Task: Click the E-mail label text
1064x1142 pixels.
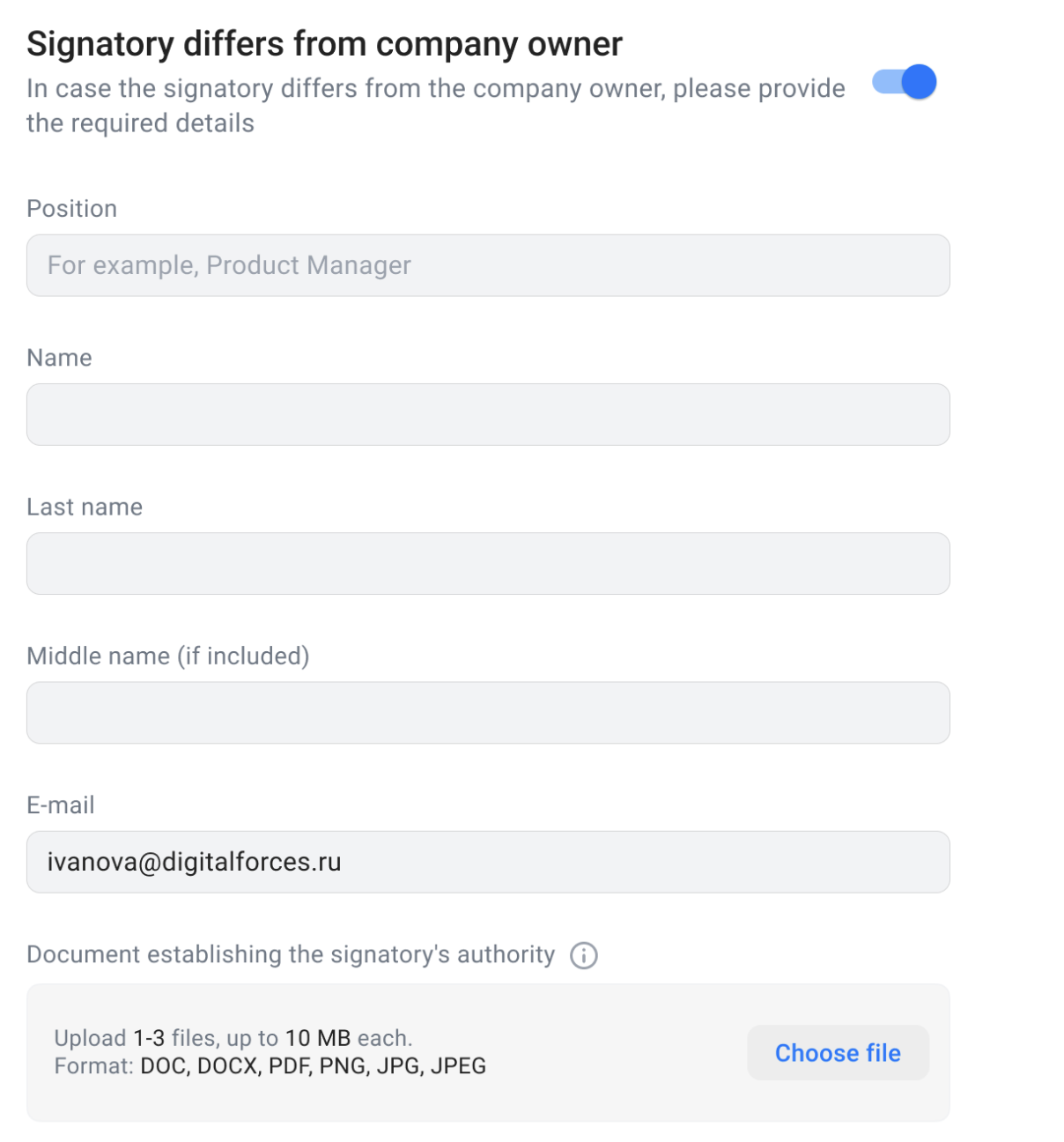Action: 61,805
